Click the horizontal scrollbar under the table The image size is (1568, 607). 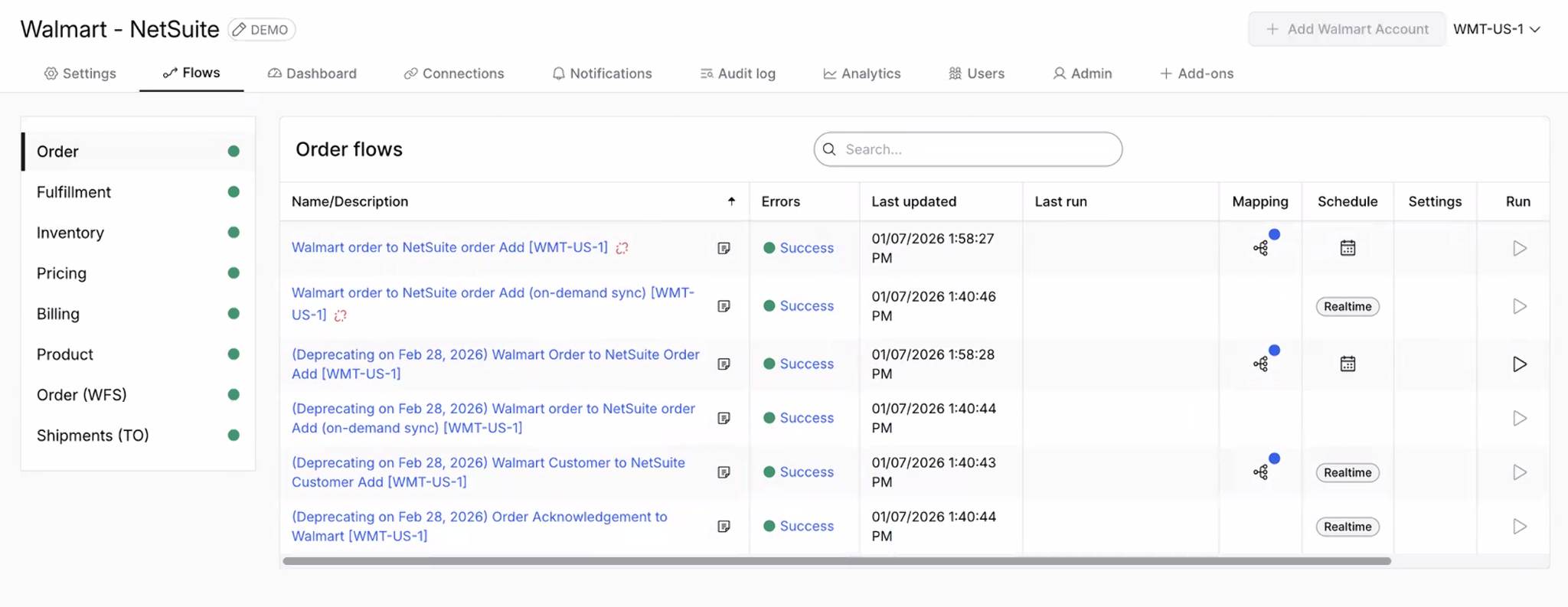[x=837, y=561]
